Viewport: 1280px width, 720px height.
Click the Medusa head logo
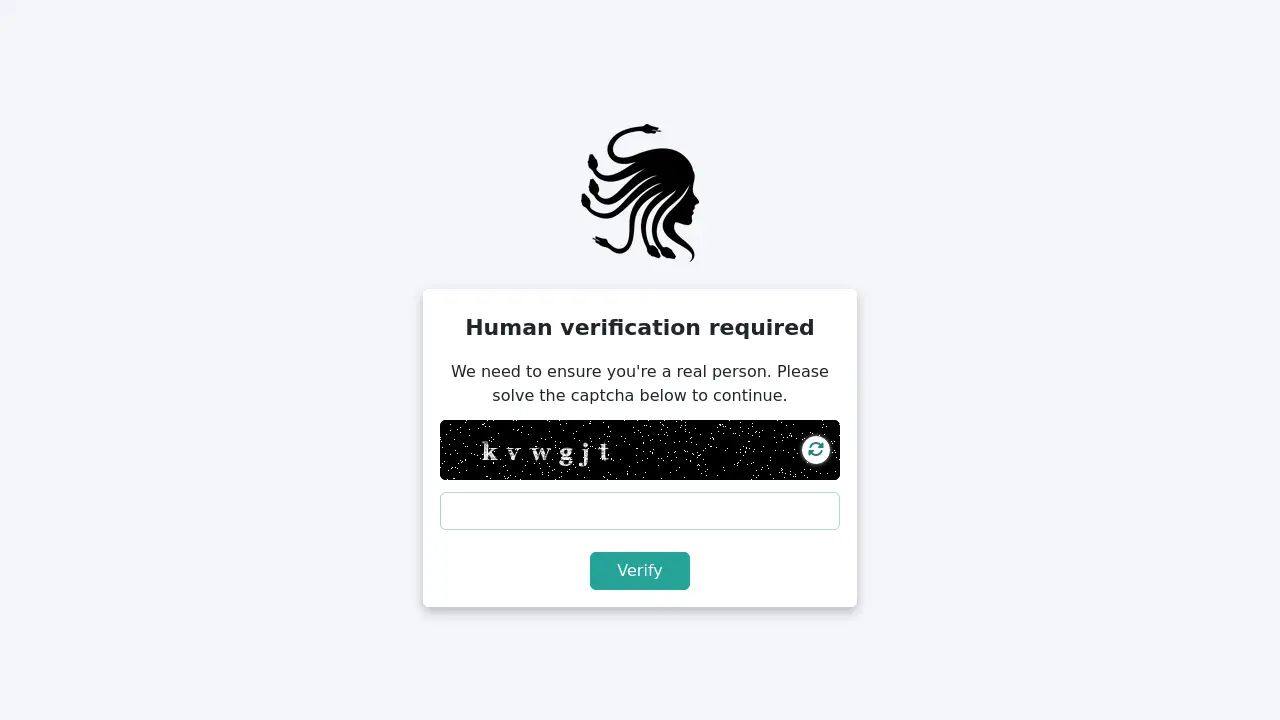coord(640,193)
